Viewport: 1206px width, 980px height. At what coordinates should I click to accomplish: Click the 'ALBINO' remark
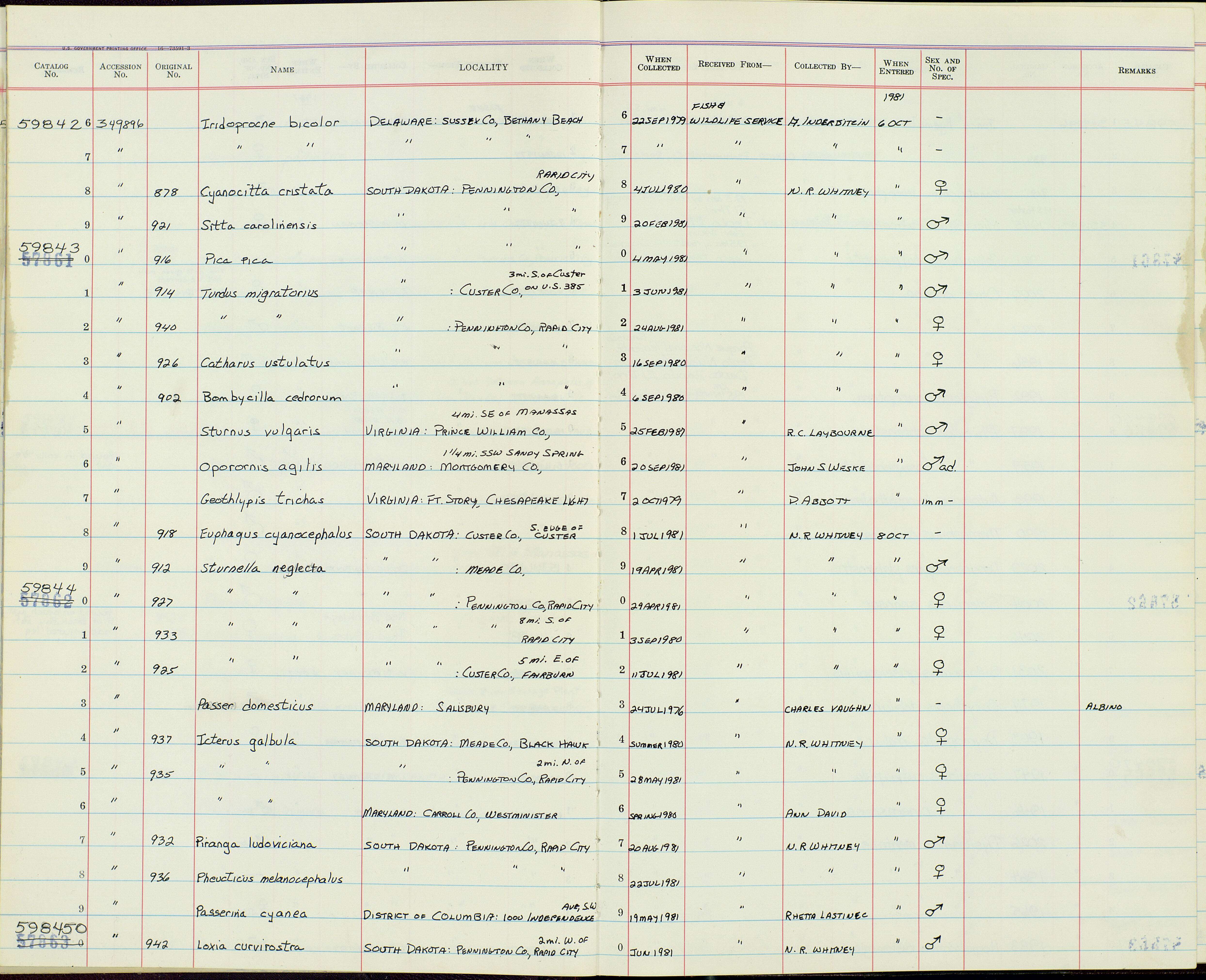tap(1104, 707)
